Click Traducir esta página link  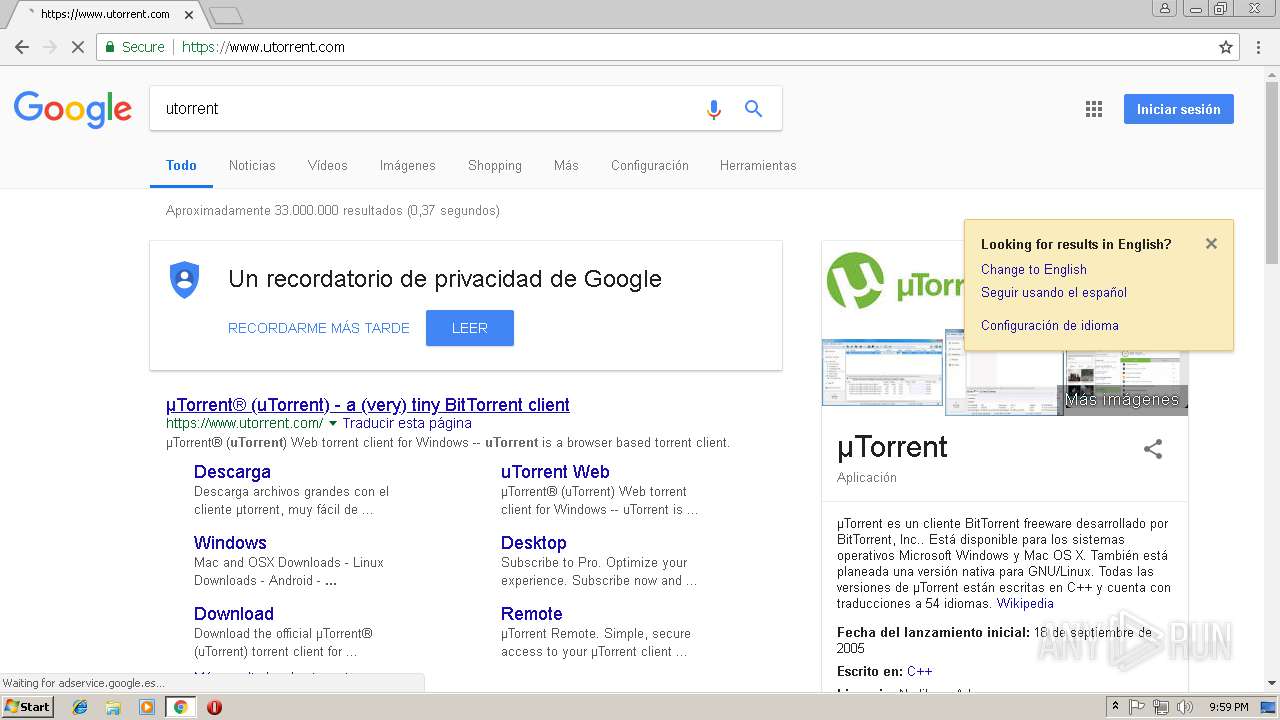[x=407, y=424]
